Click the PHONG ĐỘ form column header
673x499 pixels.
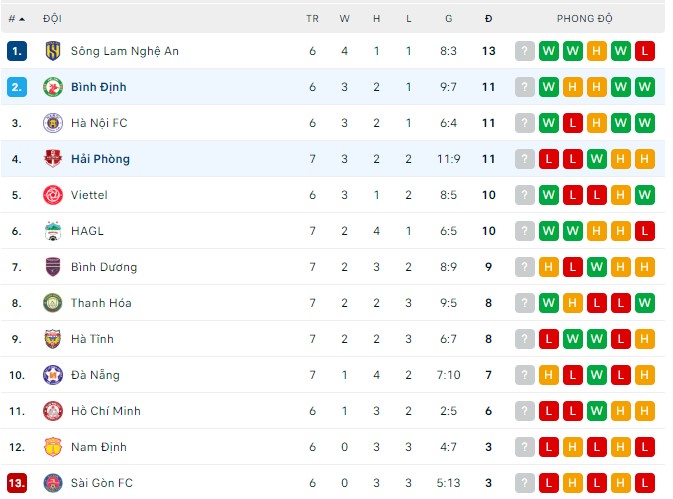(x=585, y=19)
